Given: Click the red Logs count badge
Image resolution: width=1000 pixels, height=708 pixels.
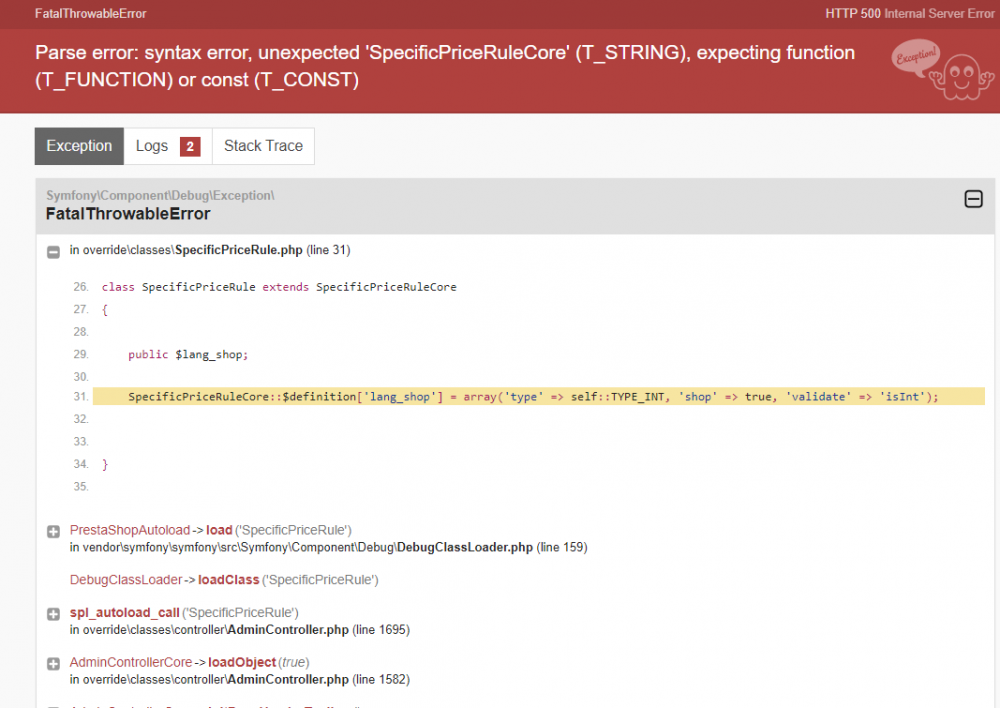Looking at the screenshot, I should click(x=190, y=145).
